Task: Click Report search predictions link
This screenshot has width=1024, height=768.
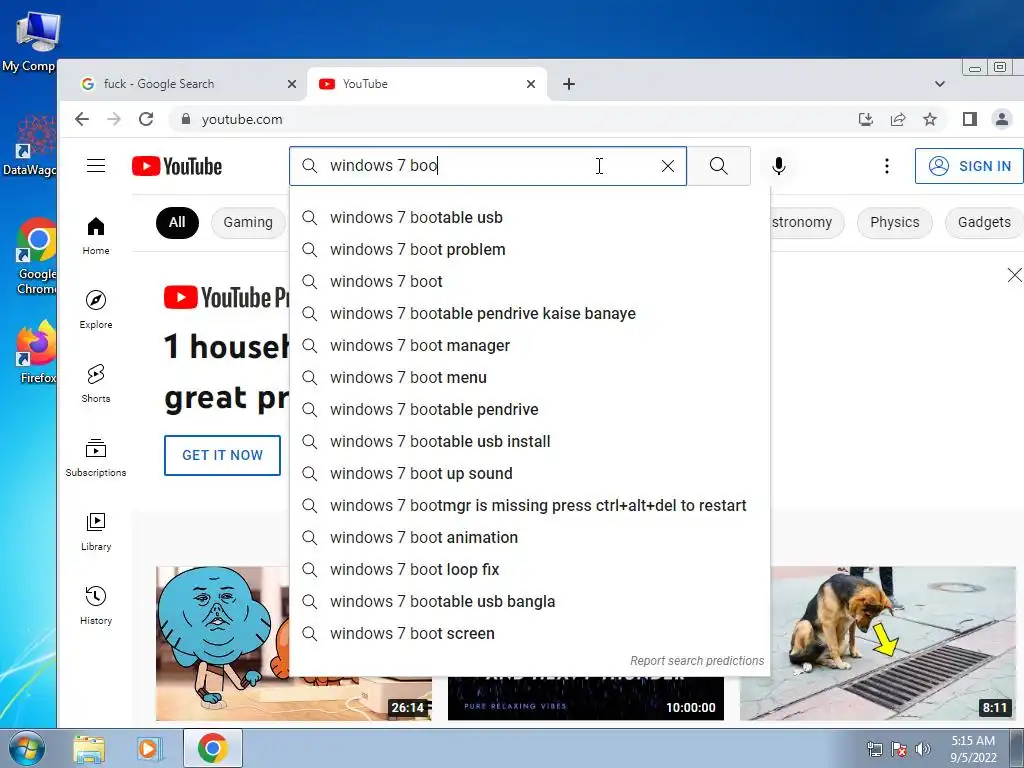Action: point(697,661)
